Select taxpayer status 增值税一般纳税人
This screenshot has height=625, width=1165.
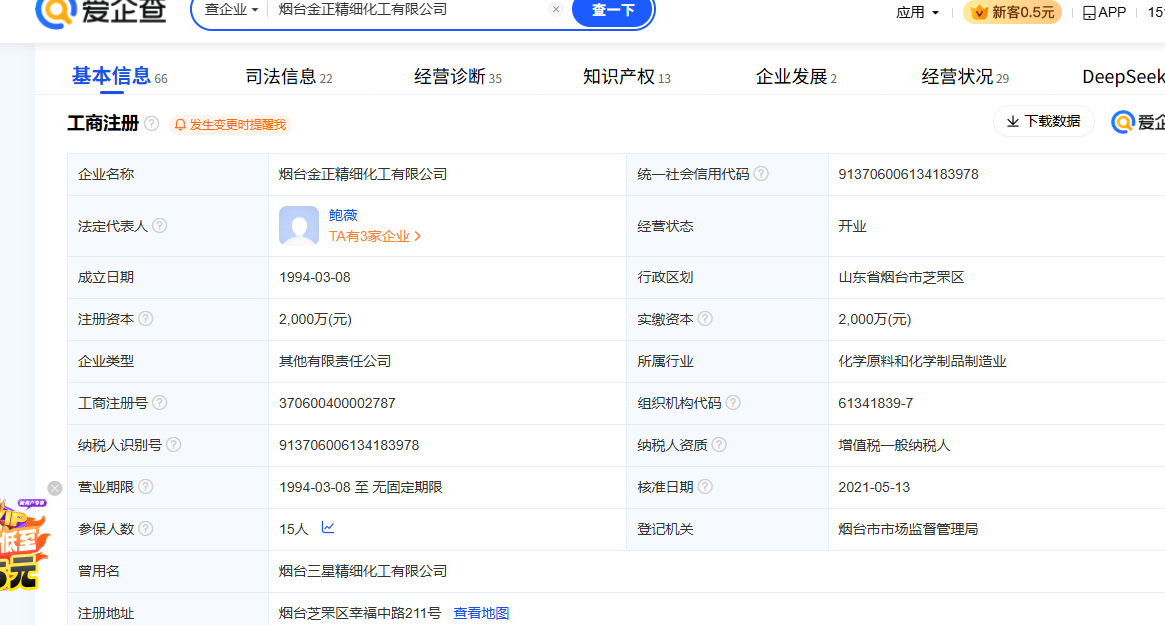(894, 445)
